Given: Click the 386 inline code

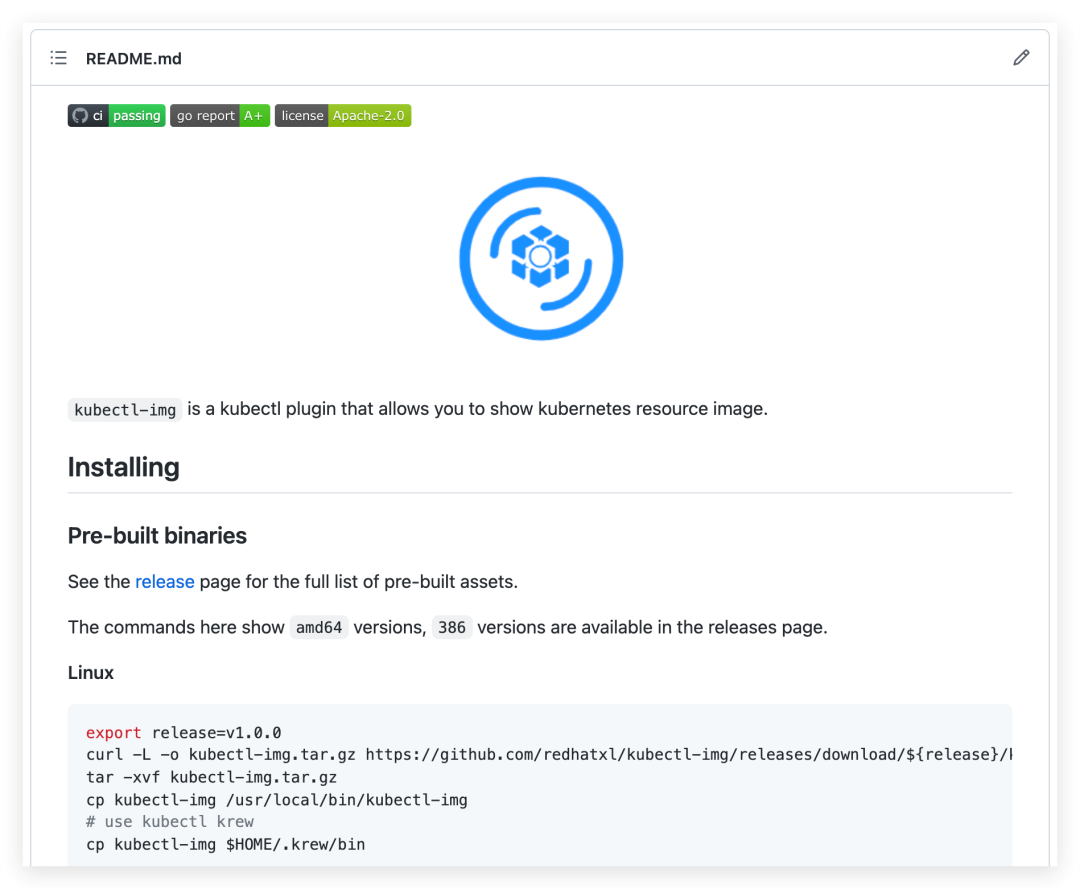Looking at the screenshot, I should pyautogui.click(x=452, y=627).
